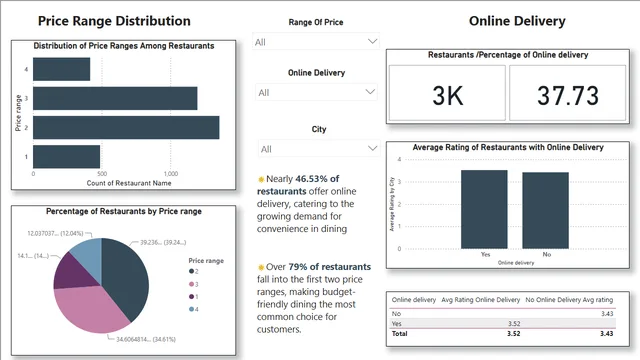The width and height of the screenshot is (640, 360).
Task: Click the 'Price Range Distribution' heading
Action: click(x=114, y=21)
